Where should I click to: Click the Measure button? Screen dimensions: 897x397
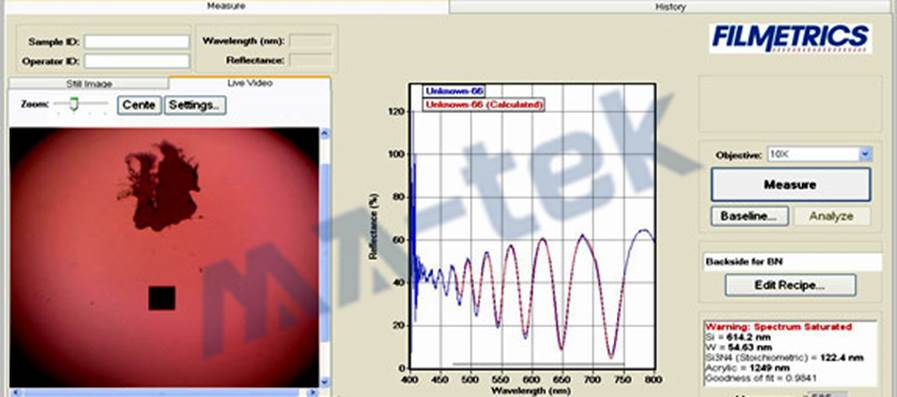pyautogui.click(x=791, y=185)
